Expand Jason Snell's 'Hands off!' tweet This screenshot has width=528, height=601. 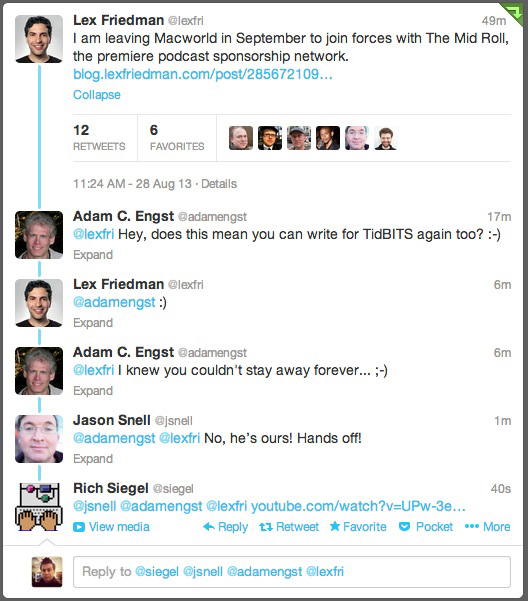[x=93, y=458]
